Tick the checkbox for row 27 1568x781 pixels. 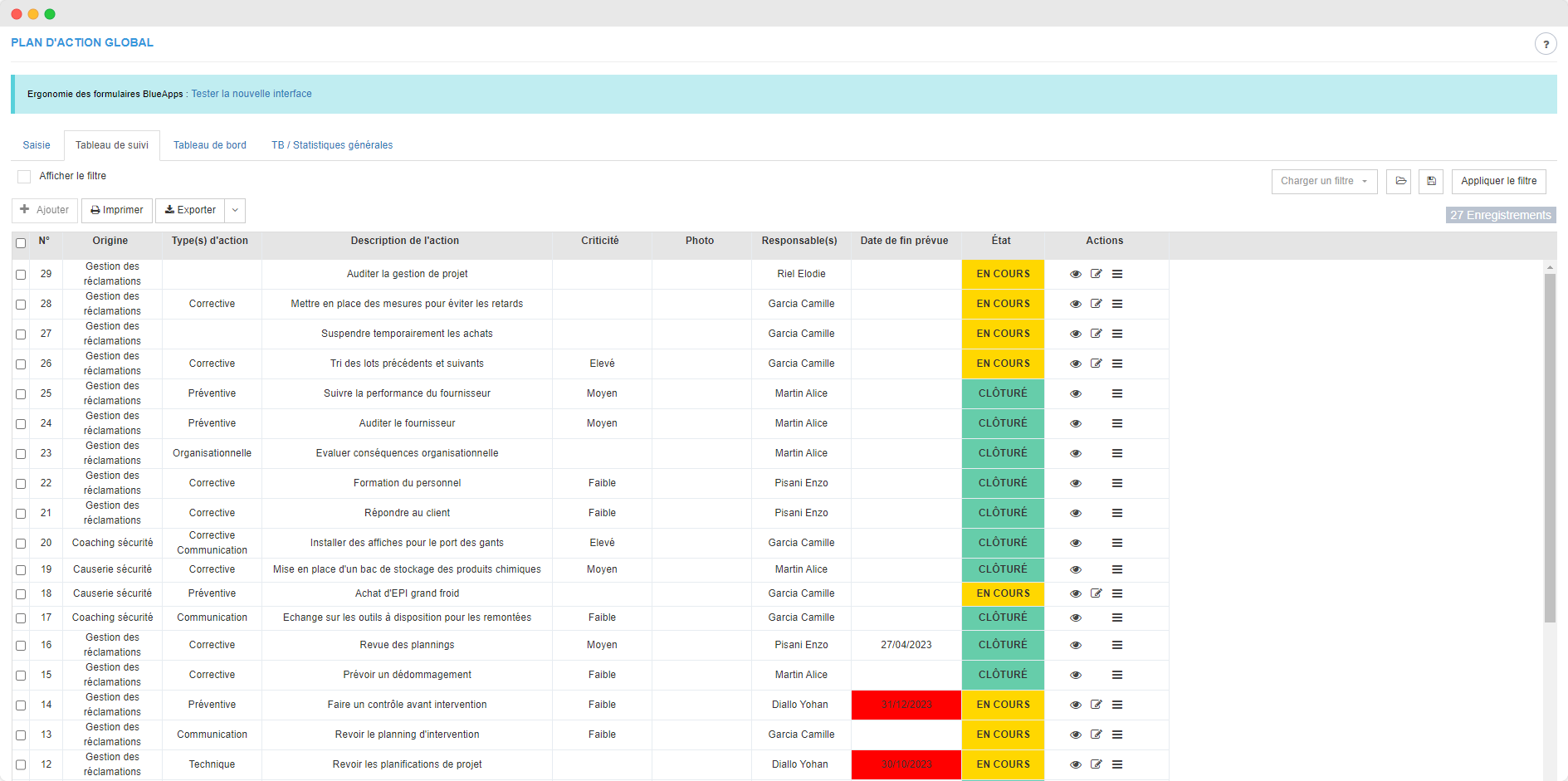click(x=21, y=334)
